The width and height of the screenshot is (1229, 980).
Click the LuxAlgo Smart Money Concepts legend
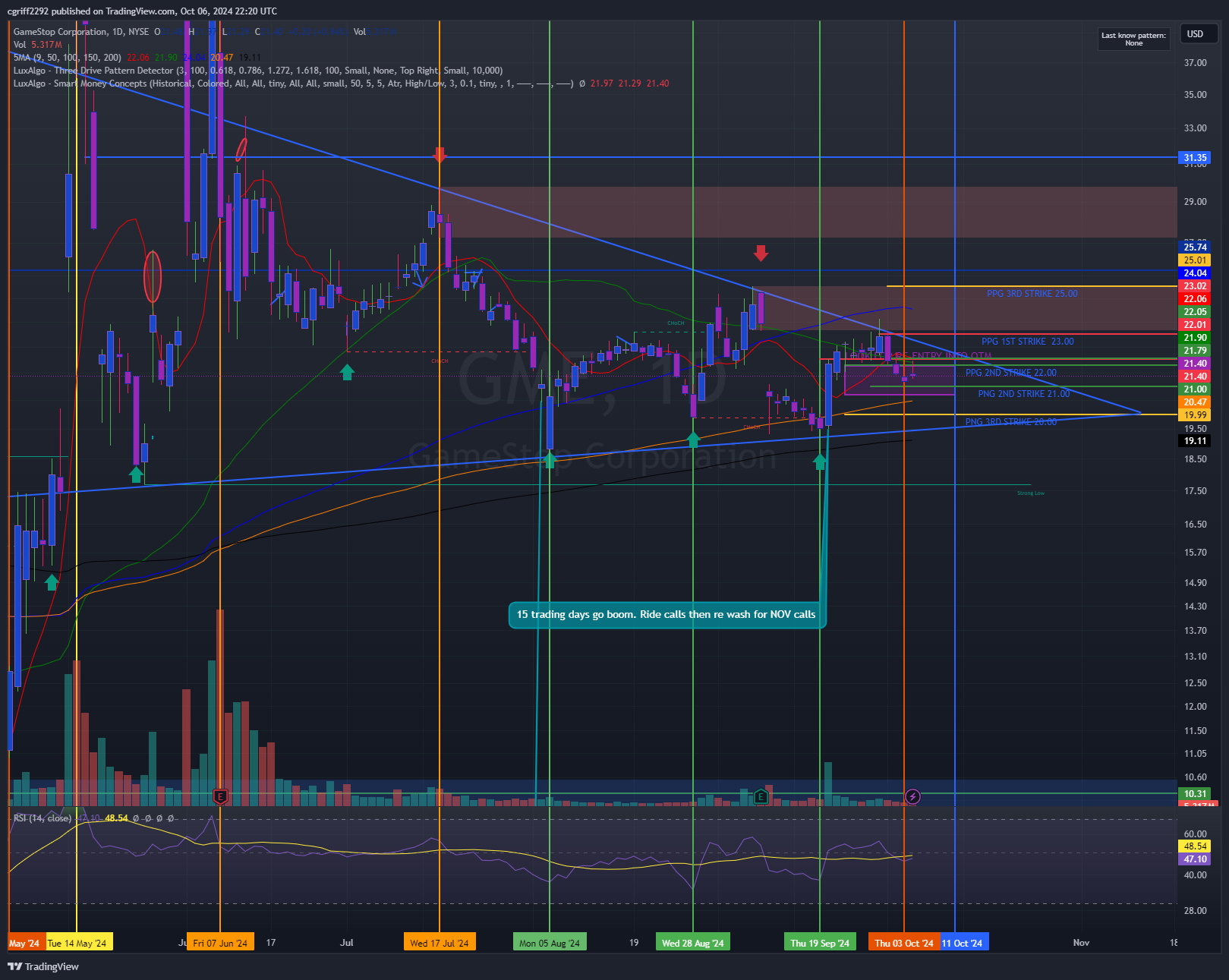pyautogui.click(x=293, y=84)
